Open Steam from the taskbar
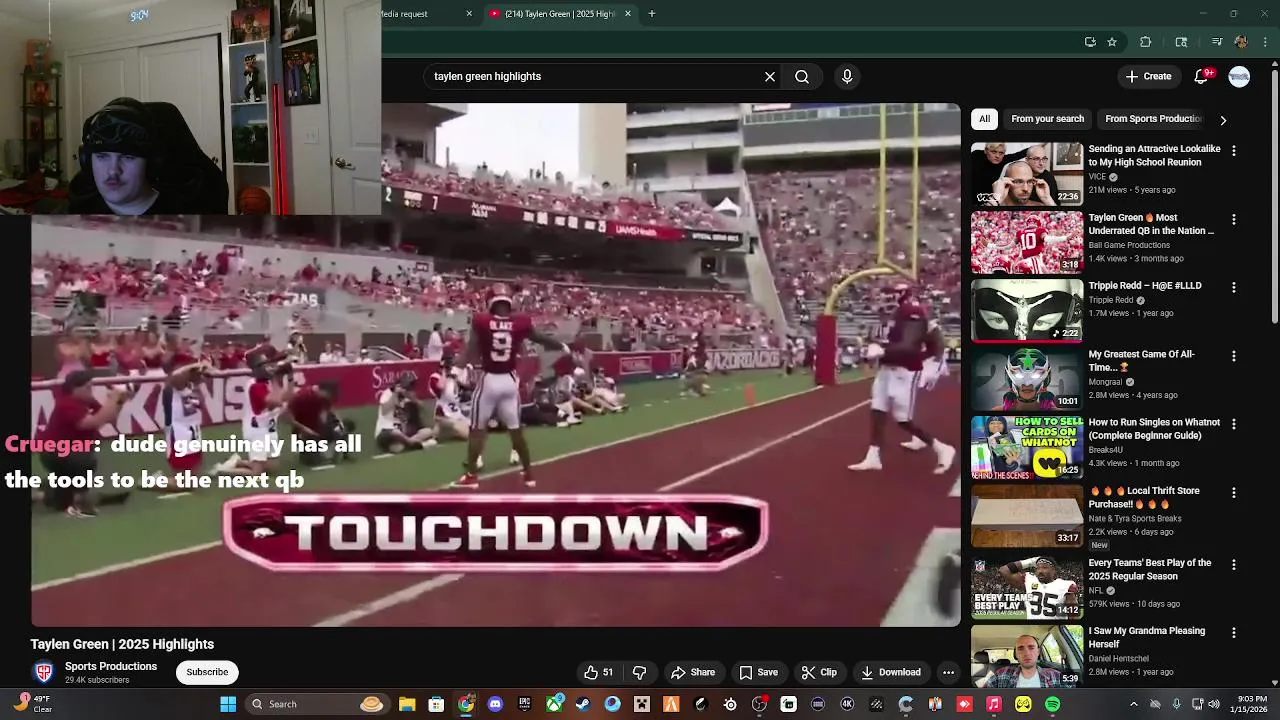Screen dimensions: 1280x720 pos(583,704)
